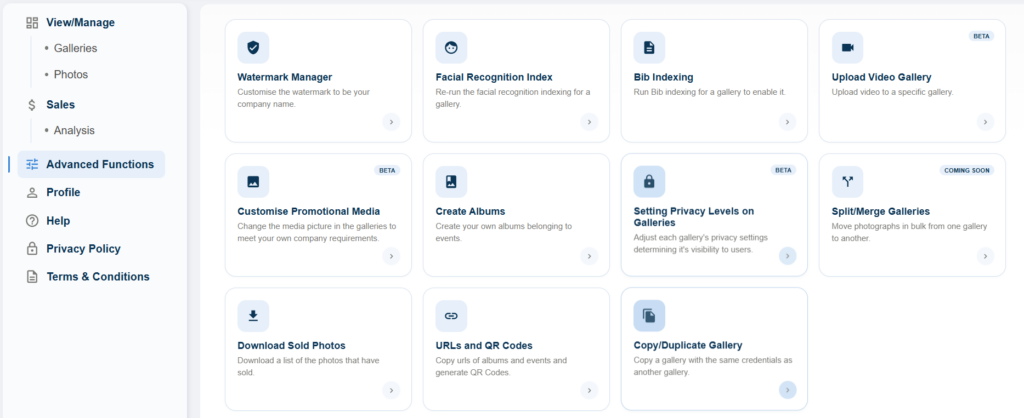Open Facial Recognition Index via its arrow chevron
Screen dimensions: 1024x418
point(589,121)
